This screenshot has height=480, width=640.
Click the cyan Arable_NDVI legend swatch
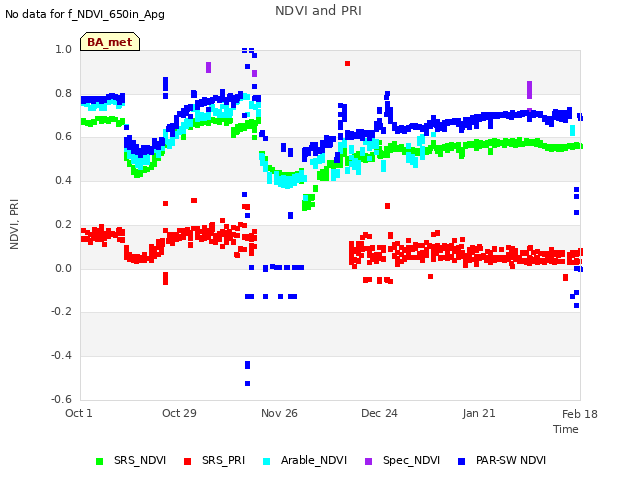(x=267, y=461)
